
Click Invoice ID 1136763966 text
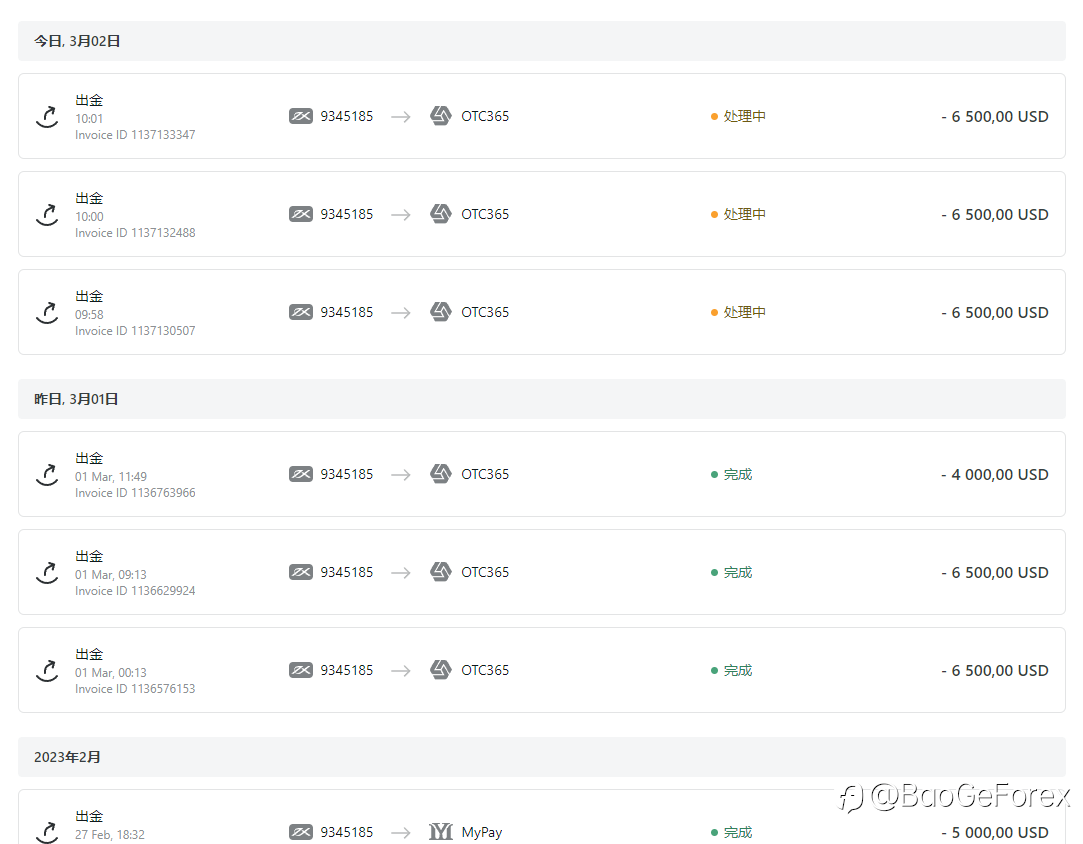(135, 492)
